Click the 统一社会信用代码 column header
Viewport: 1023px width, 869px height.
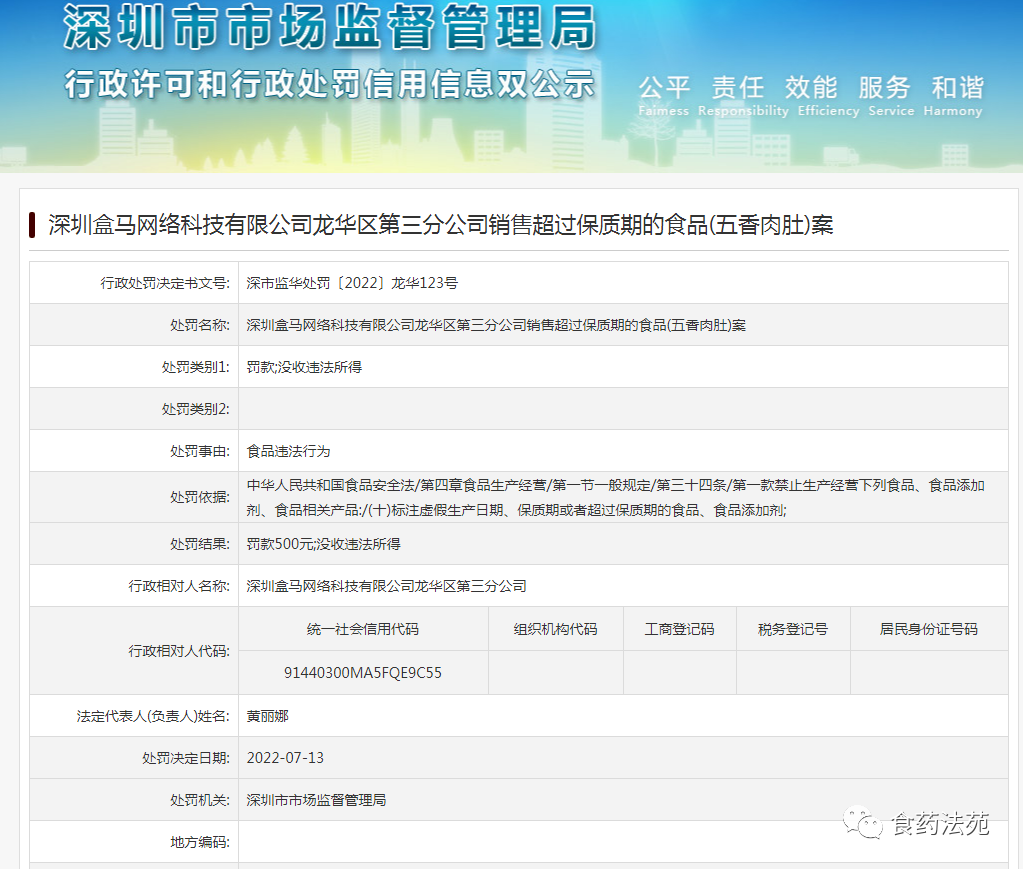(x=363, y=629)
